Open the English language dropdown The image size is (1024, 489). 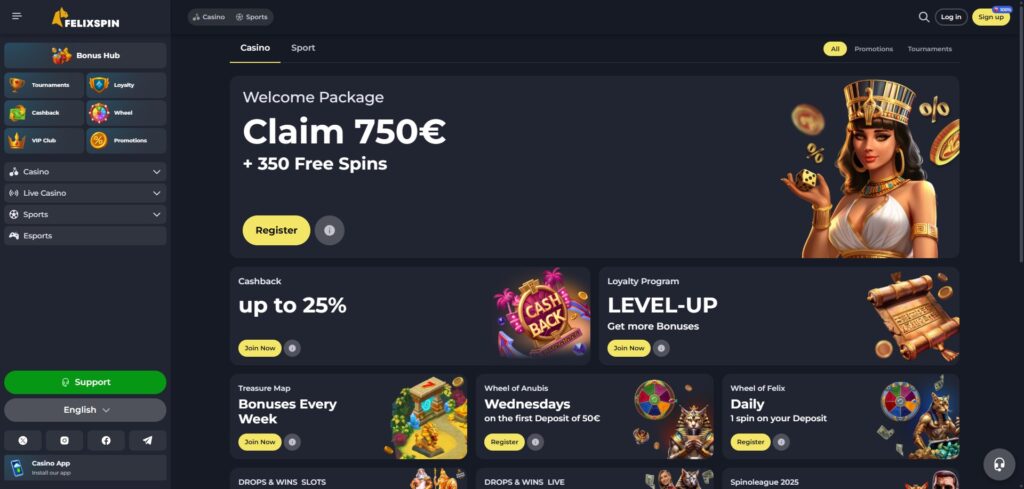pos(85,410)
